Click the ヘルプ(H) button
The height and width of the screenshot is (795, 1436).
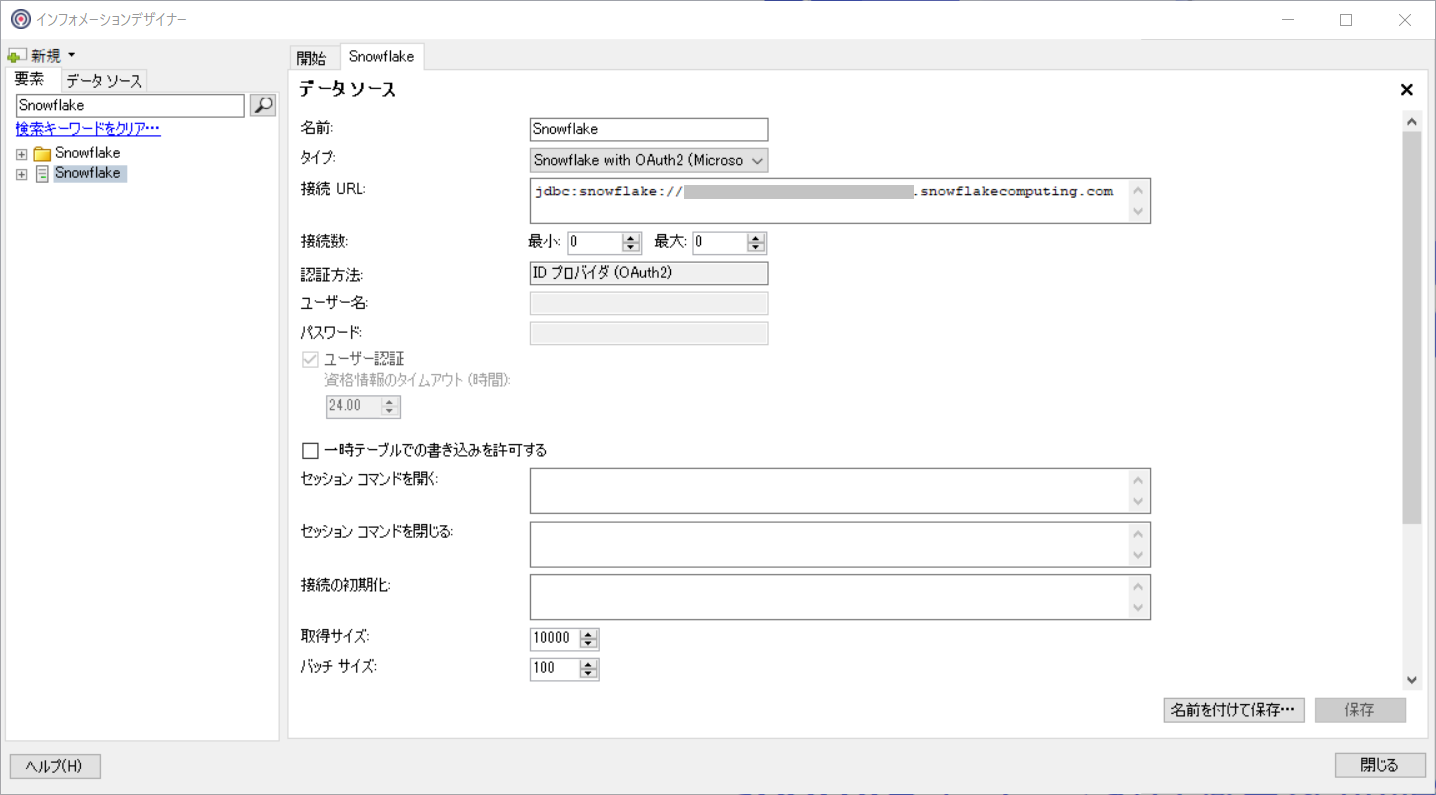point(55,766)
